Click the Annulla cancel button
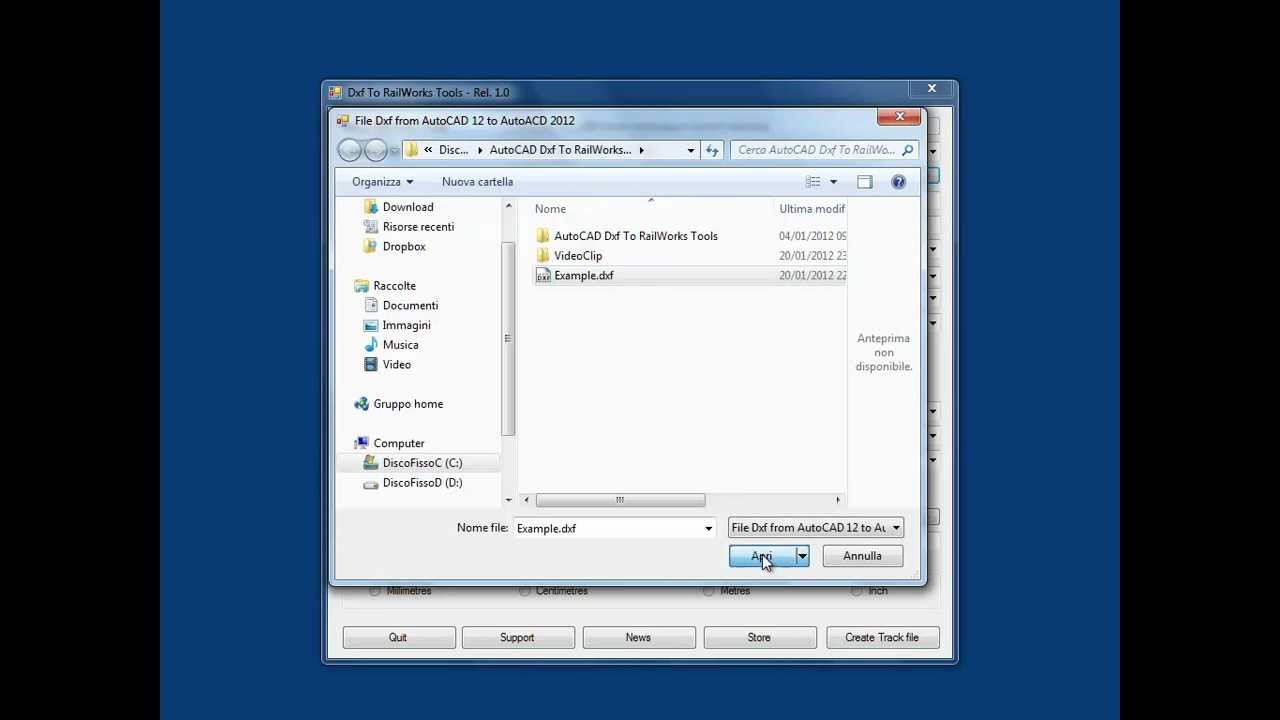1280x720 pixels. (862, 556)
